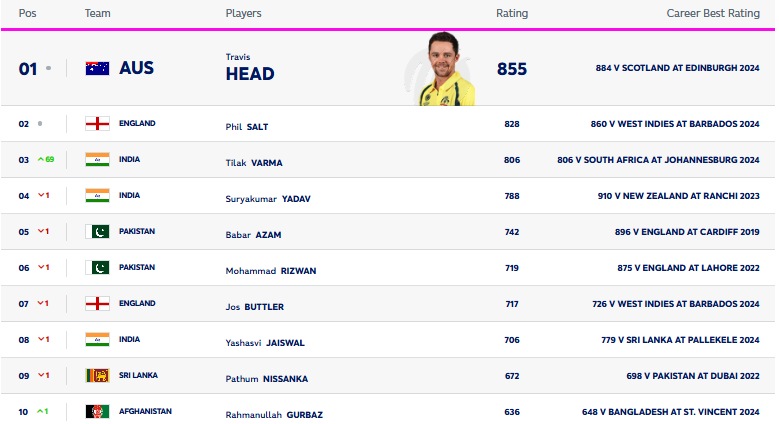Click India flag in Tilak Varma row
Image resolution: width=779 pixels, height=424 pixels.
point(97,160)
